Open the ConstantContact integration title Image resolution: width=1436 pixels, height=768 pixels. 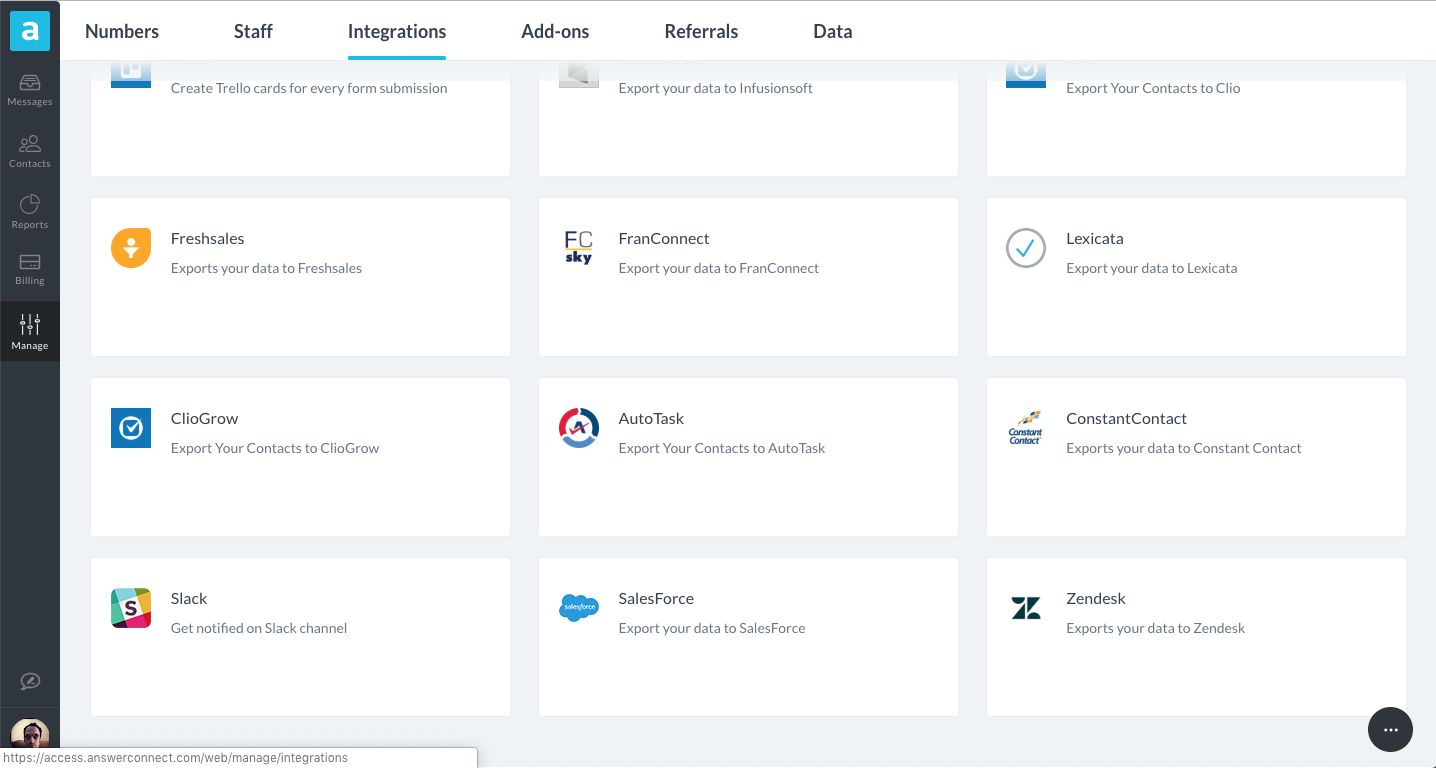1127,418
